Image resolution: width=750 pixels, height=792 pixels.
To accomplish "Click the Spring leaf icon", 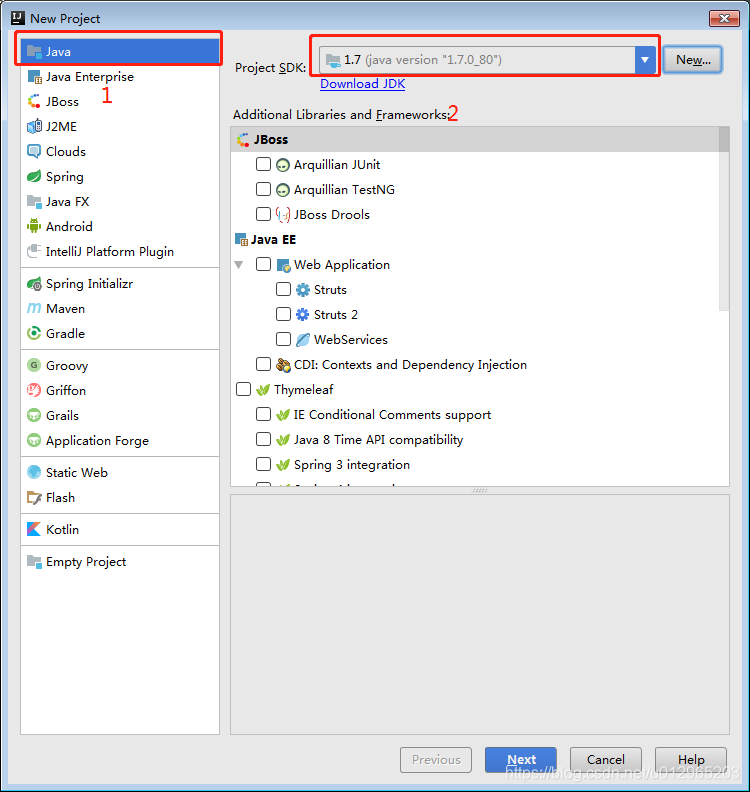I will click(x=34, y=176).
